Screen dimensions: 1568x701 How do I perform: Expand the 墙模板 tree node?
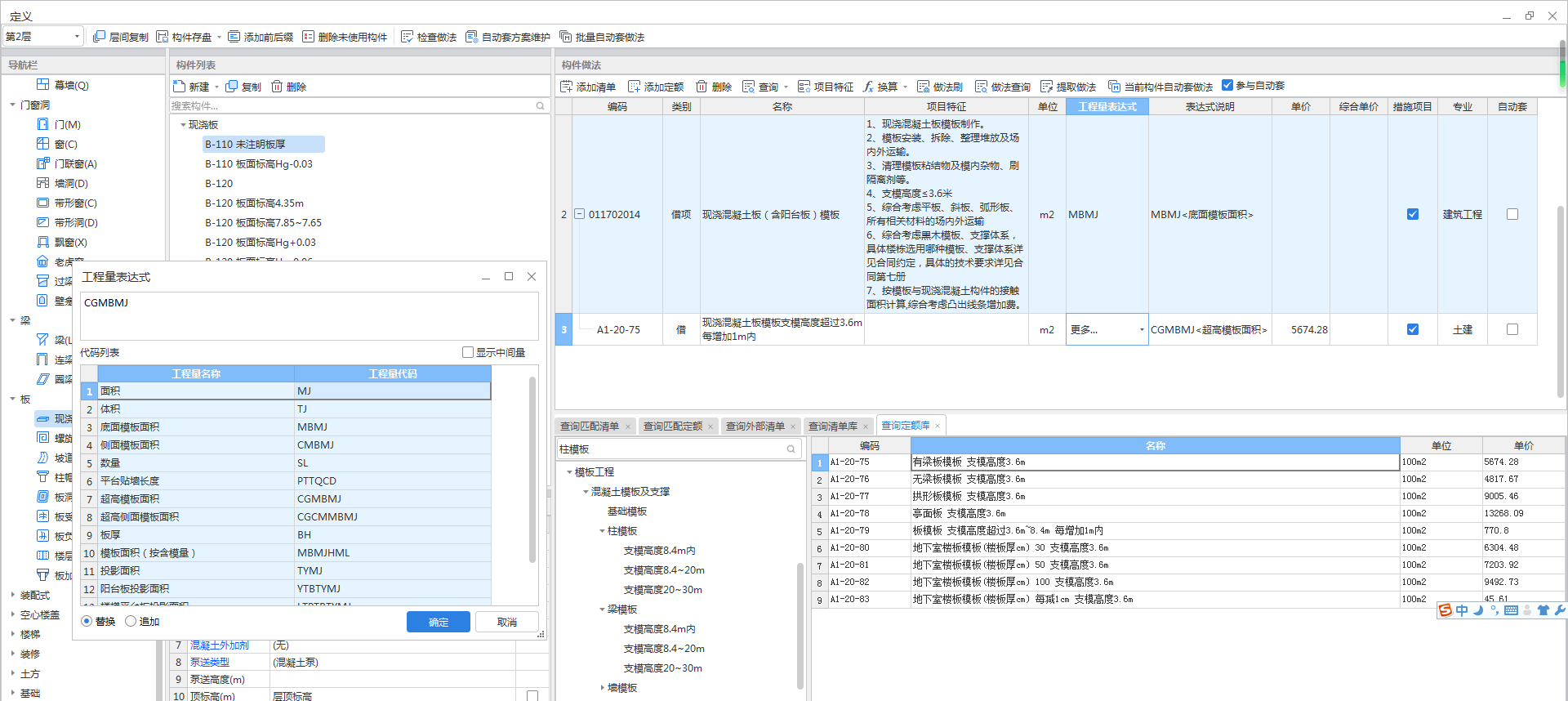click(x=602, y=688)
